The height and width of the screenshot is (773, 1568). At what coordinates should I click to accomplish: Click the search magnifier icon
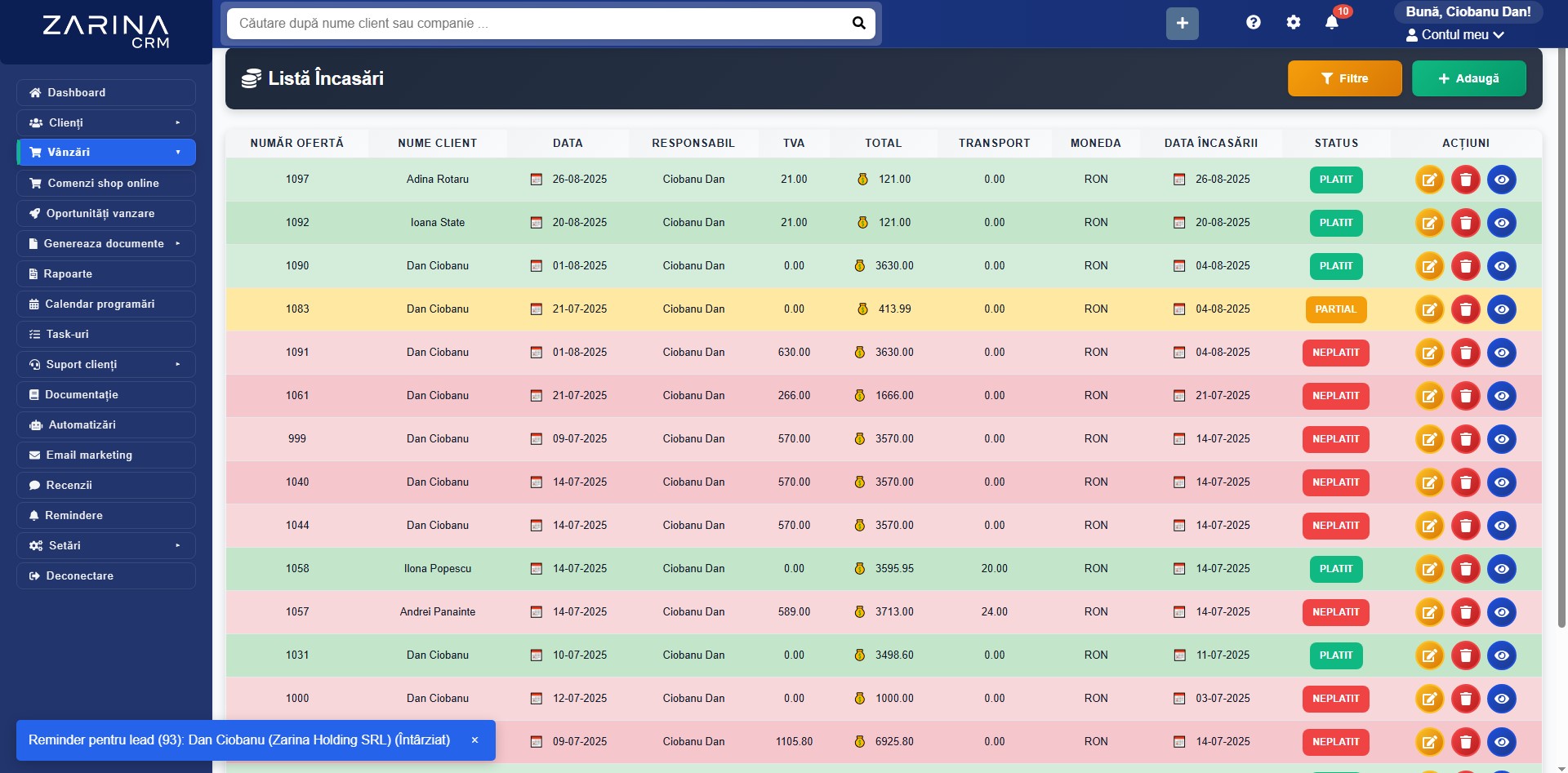click(x=858, y=23)
